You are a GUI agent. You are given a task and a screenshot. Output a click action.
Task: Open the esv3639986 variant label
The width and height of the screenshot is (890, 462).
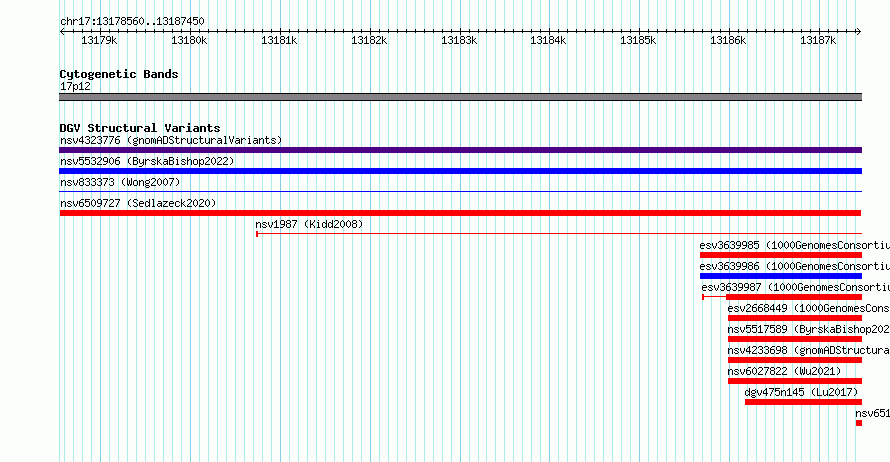pyautogui.click(x=795, y=266)
